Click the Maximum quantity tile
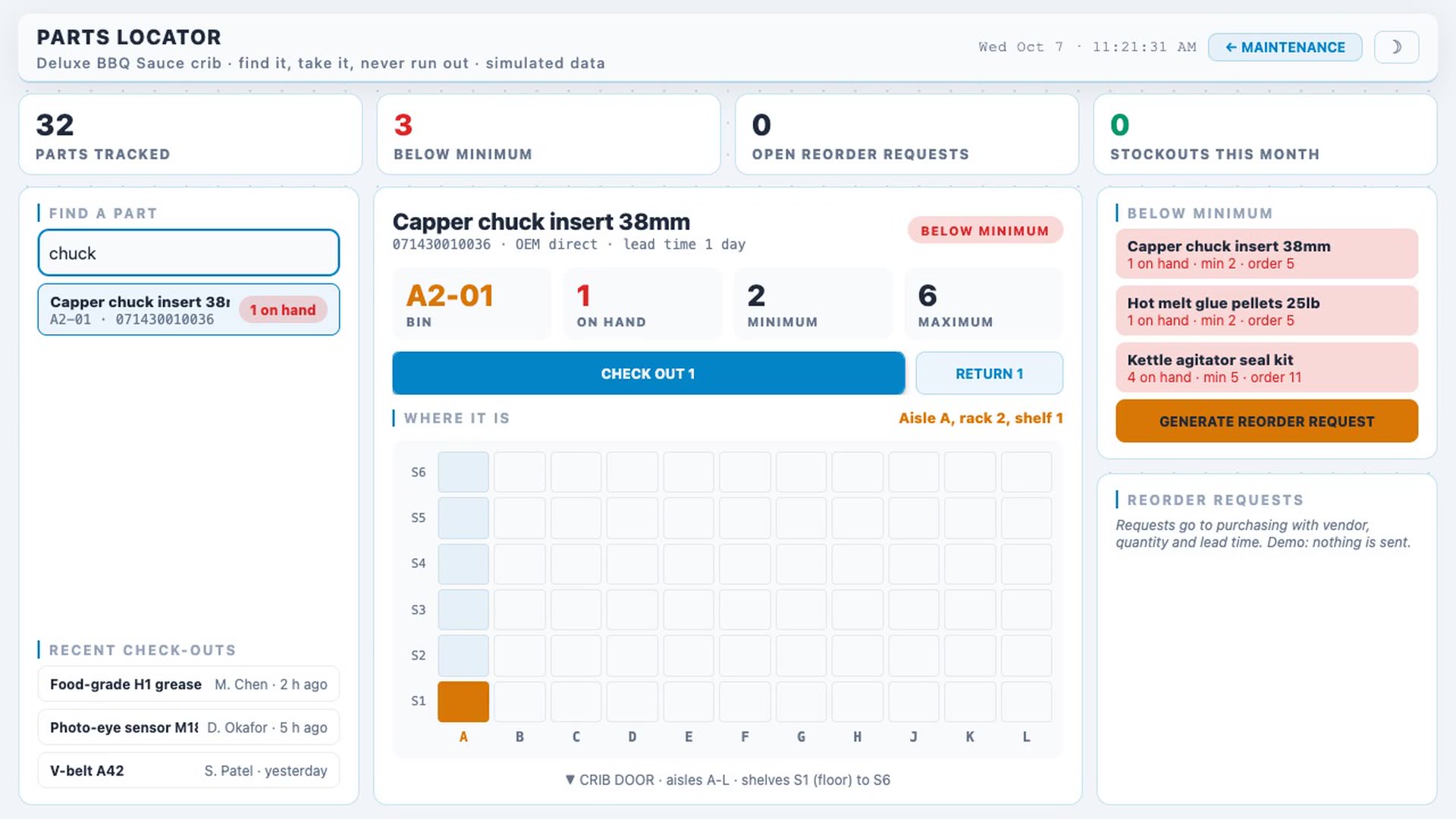The image size is (1456, 819). coord(984,303)
